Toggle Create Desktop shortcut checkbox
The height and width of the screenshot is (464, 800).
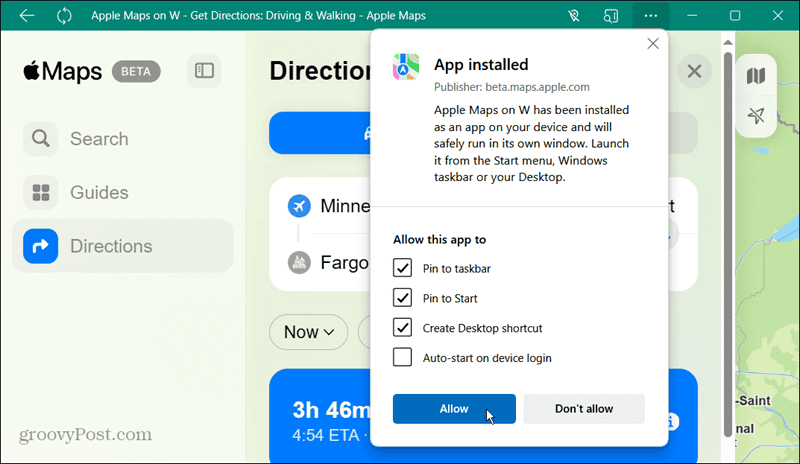(402, 327)
